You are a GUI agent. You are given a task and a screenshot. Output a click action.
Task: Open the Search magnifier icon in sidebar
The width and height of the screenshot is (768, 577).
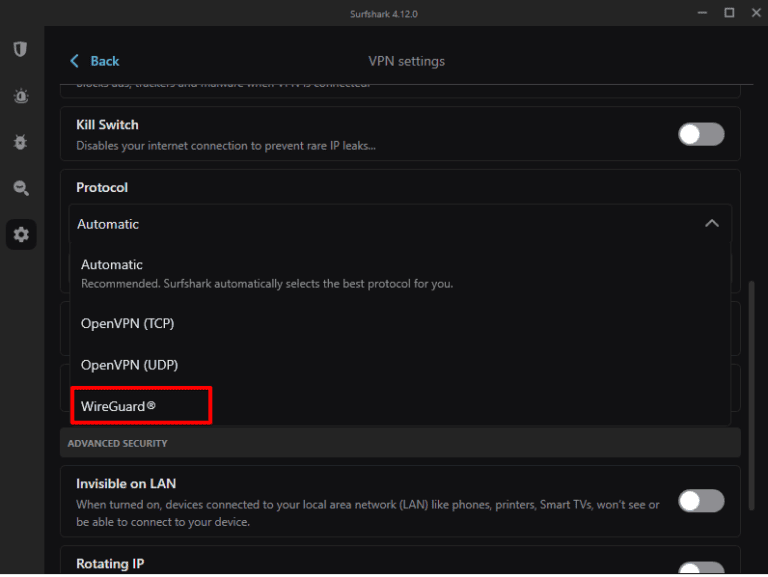coord(20,188)
